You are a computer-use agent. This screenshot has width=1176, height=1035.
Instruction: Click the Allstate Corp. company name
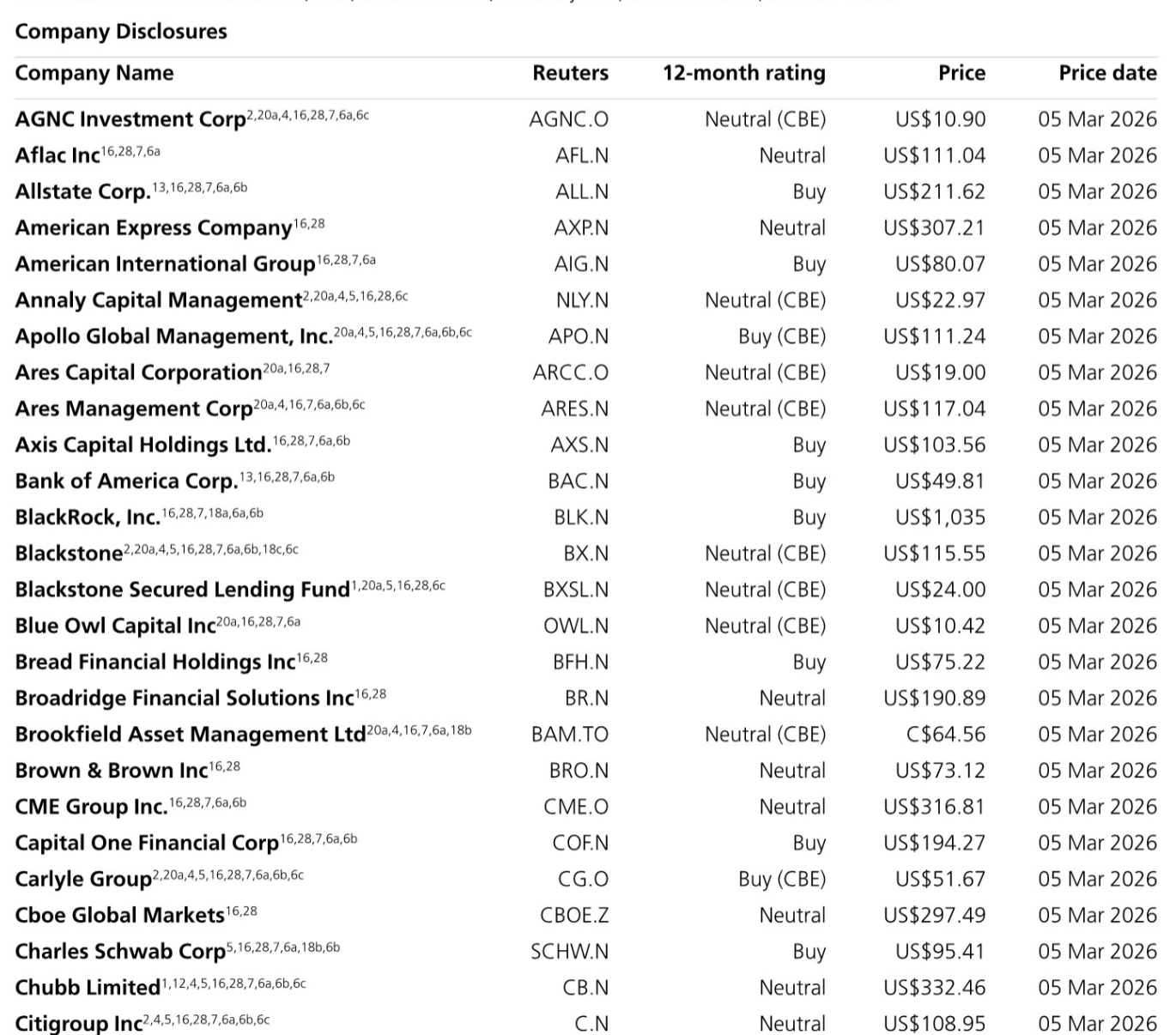pyautogui.click(x=82, y=191)
